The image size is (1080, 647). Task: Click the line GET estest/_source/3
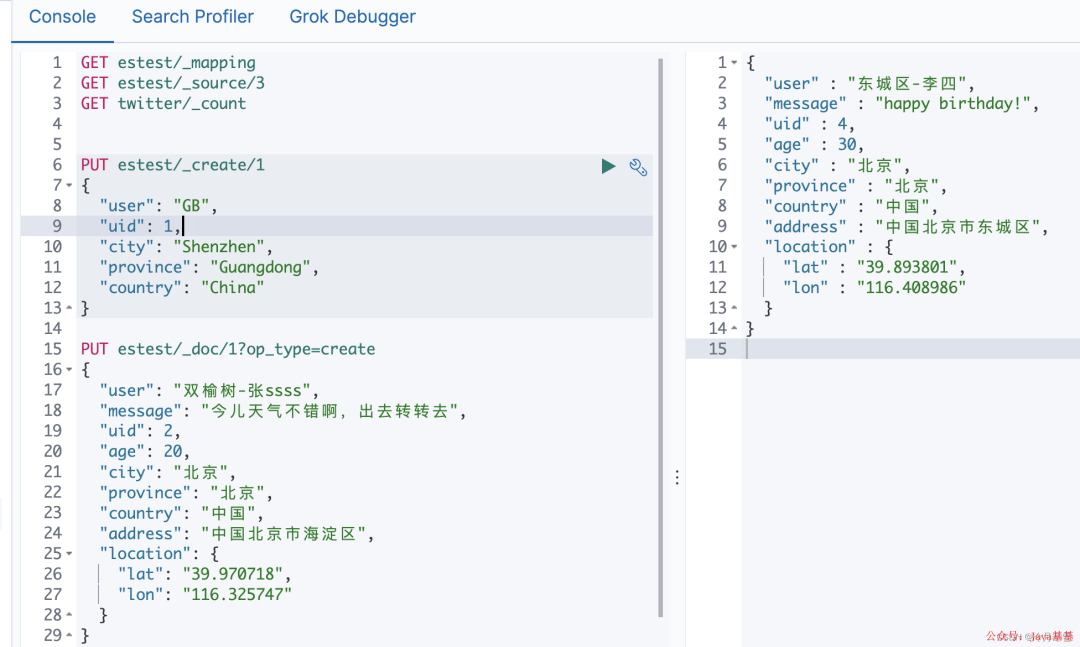(172, 83)
